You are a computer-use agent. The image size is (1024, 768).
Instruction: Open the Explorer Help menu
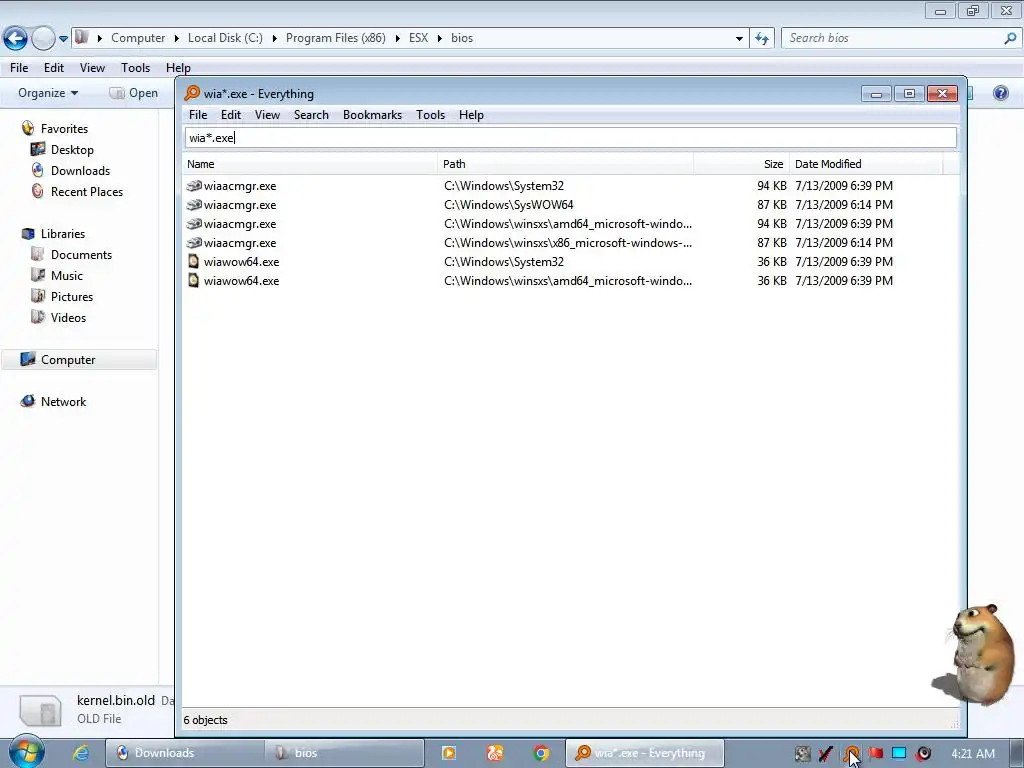(178, 68)
